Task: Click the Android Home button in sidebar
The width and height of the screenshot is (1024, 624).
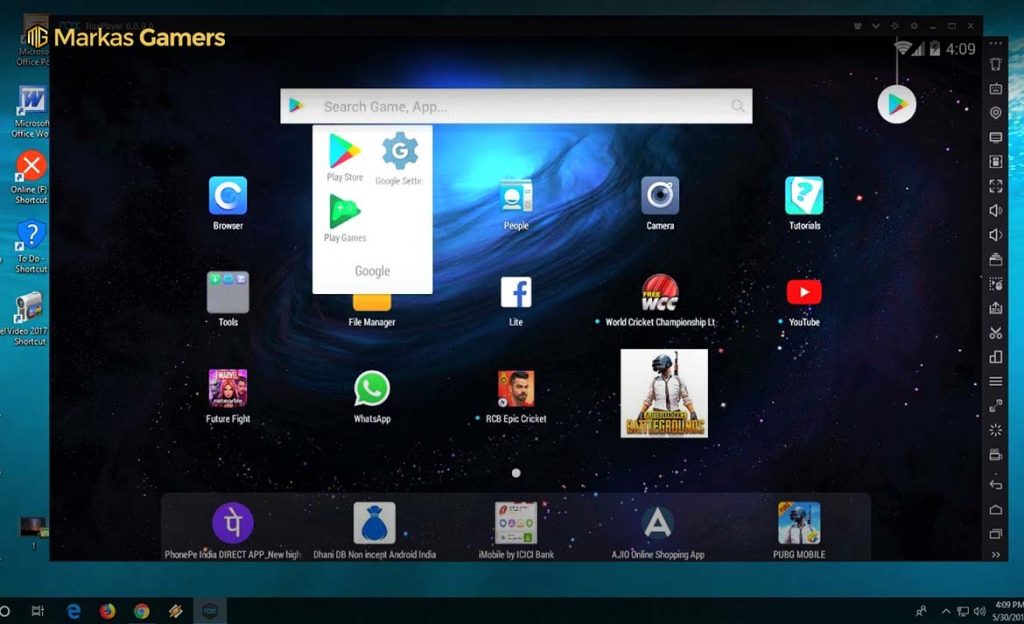Action: (x=995, y=509)
